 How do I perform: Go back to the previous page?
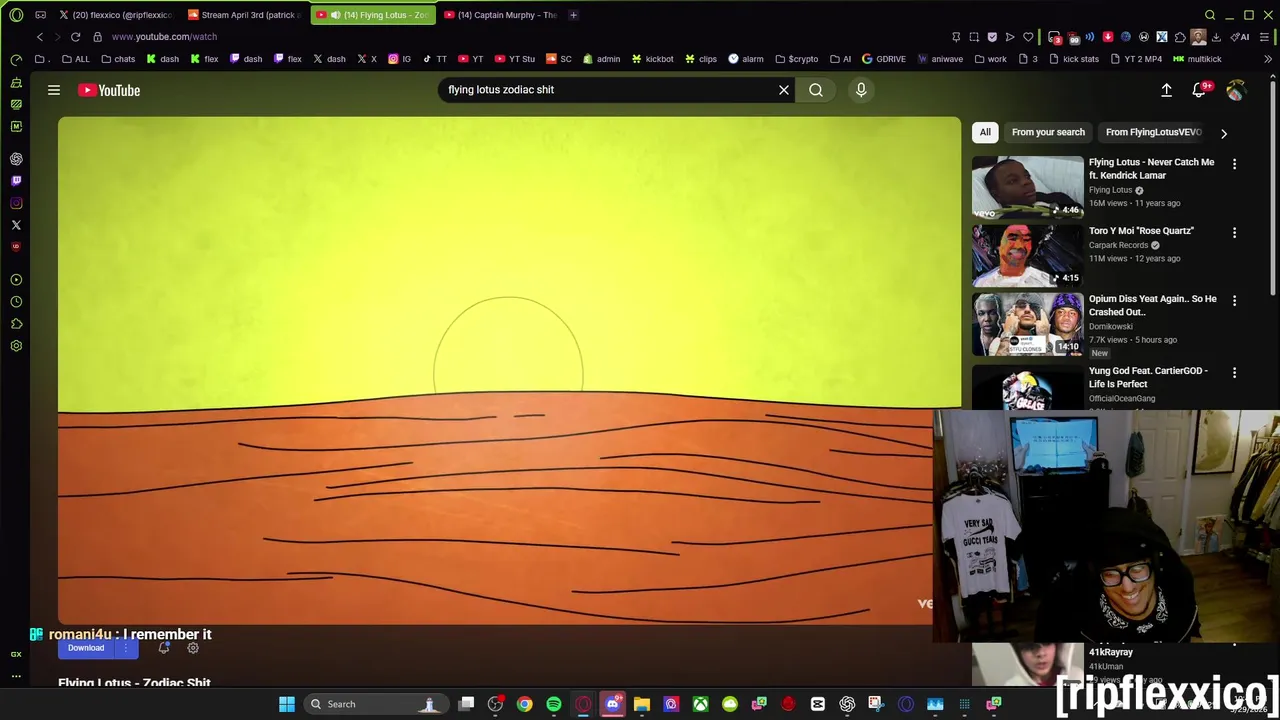click(x=40, y=37)
